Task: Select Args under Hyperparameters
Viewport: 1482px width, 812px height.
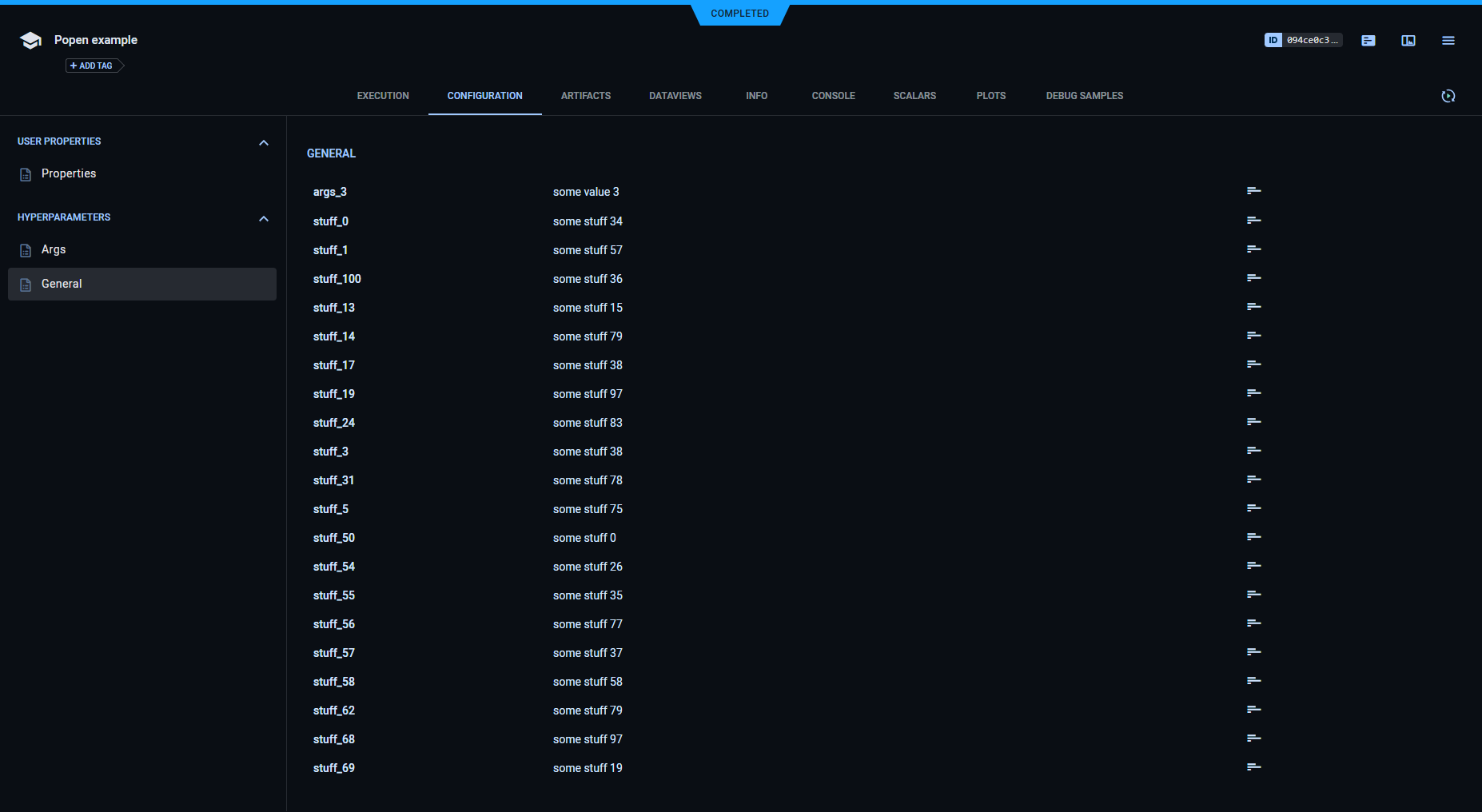Action: pyautogui.click(x=54, y=249)
